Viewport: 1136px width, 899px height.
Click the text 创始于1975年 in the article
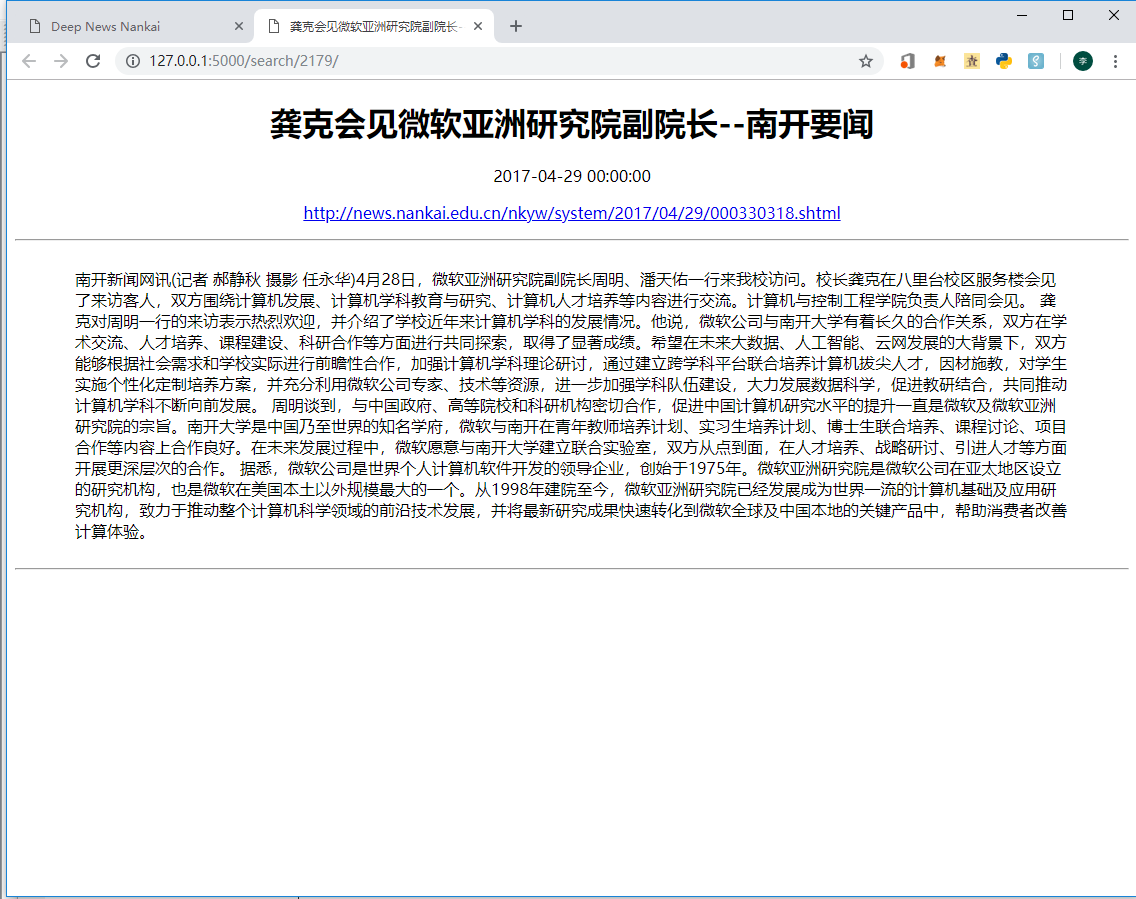coord(693,469)
